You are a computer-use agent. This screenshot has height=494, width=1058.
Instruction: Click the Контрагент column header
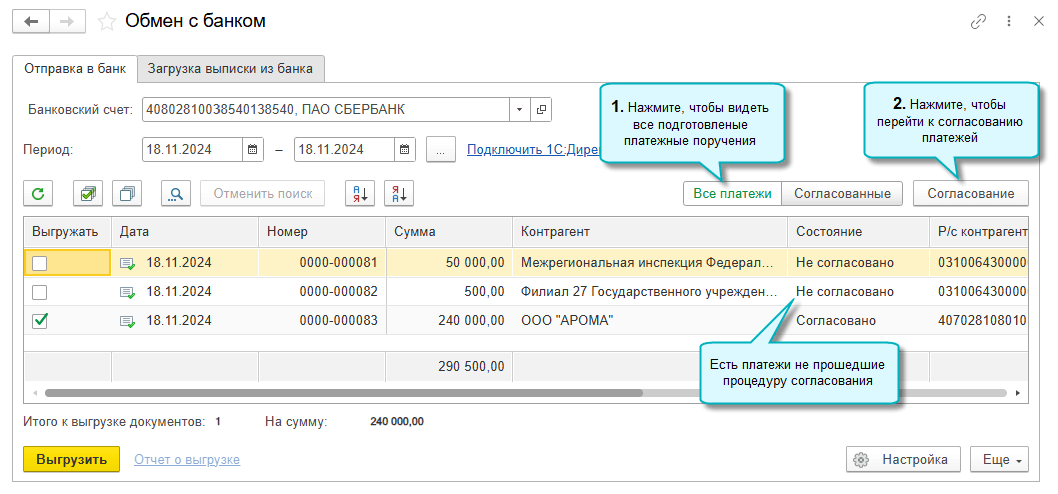click(x=650, y=231)
